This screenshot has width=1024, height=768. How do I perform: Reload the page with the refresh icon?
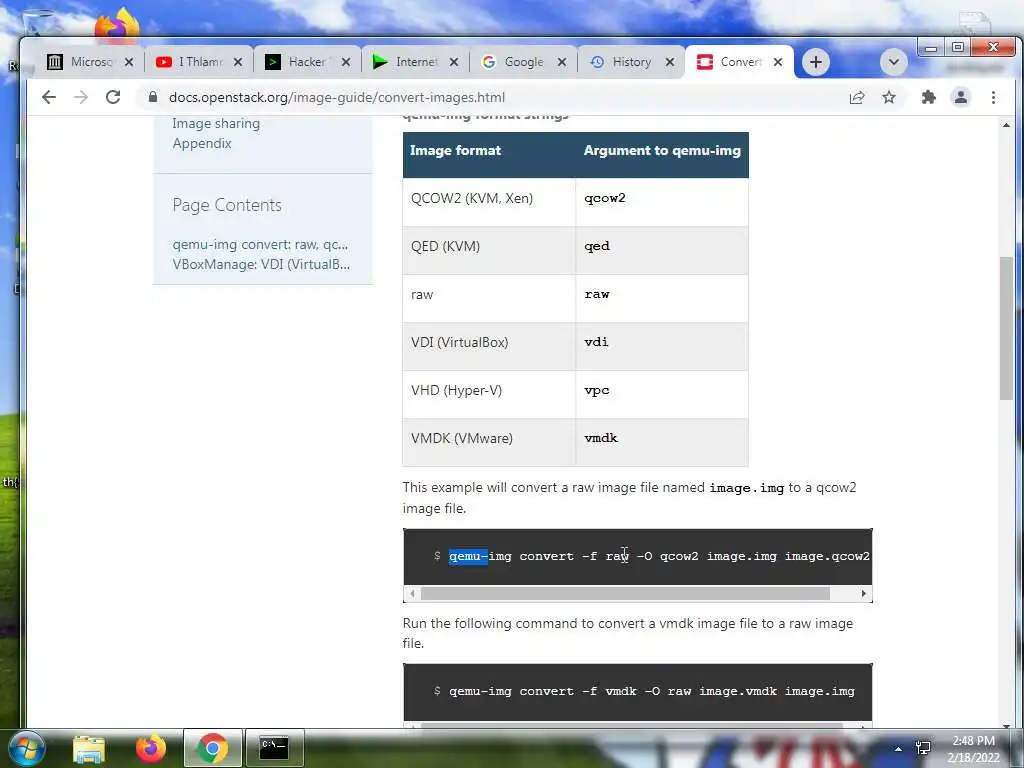pos(113,97)
